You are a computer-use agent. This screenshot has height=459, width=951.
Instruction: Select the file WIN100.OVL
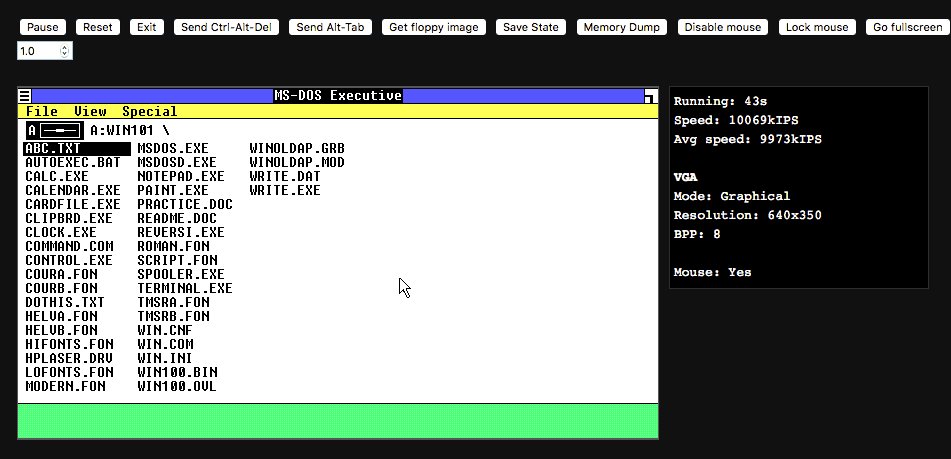[176, 386]
